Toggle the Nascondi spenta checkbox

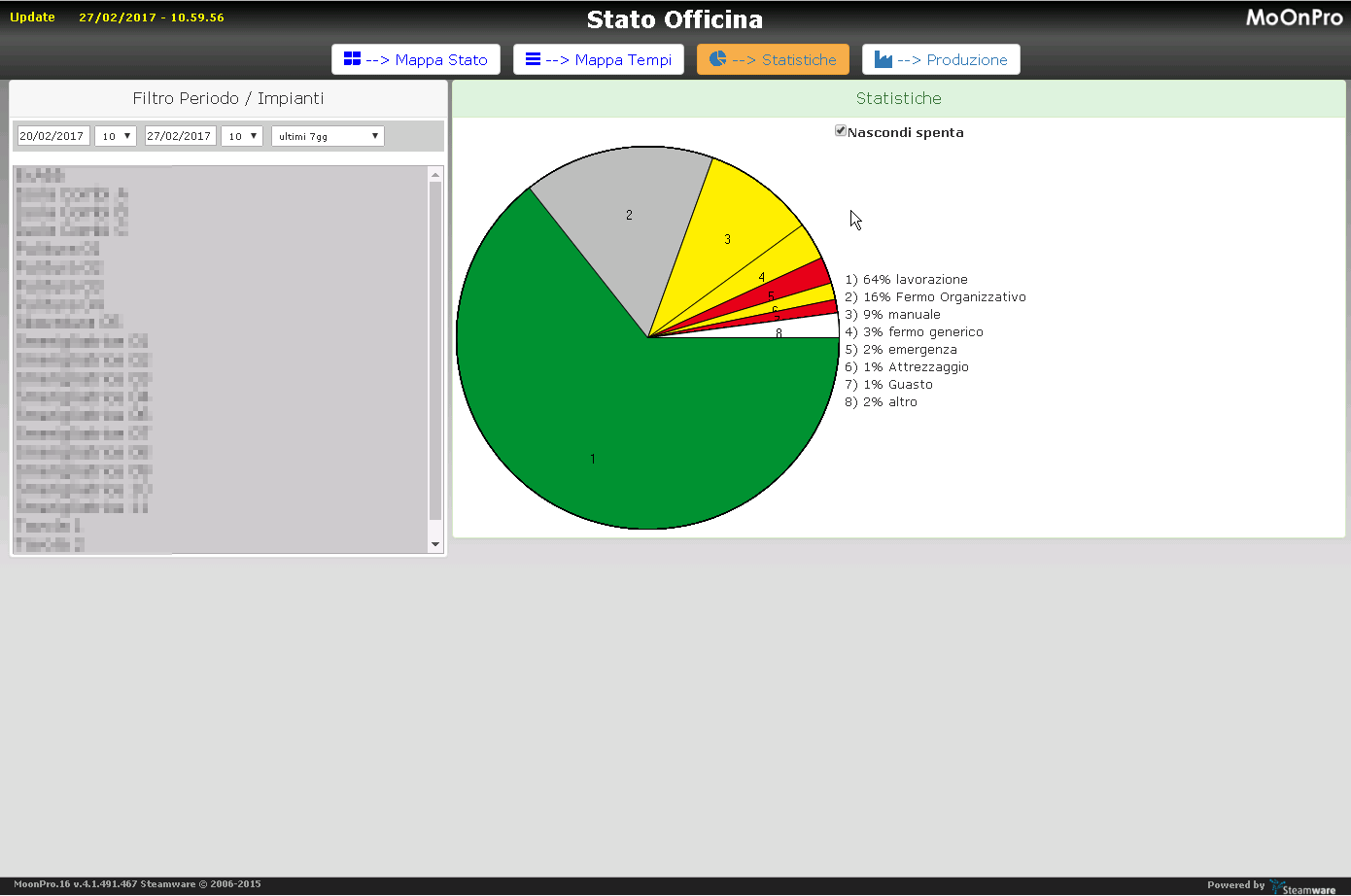tap(841, 131)
